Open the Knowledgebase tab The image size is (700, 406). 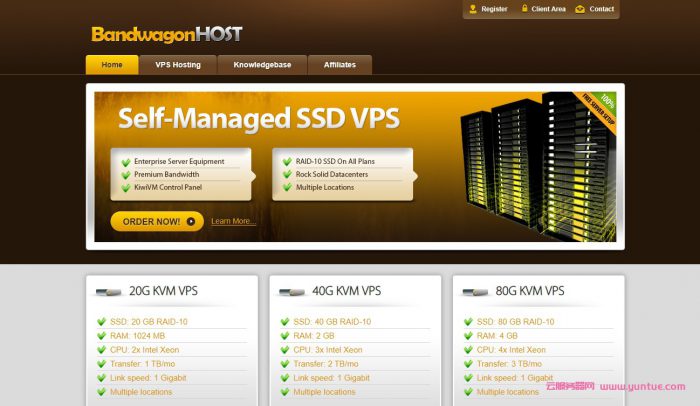(262, 65)
